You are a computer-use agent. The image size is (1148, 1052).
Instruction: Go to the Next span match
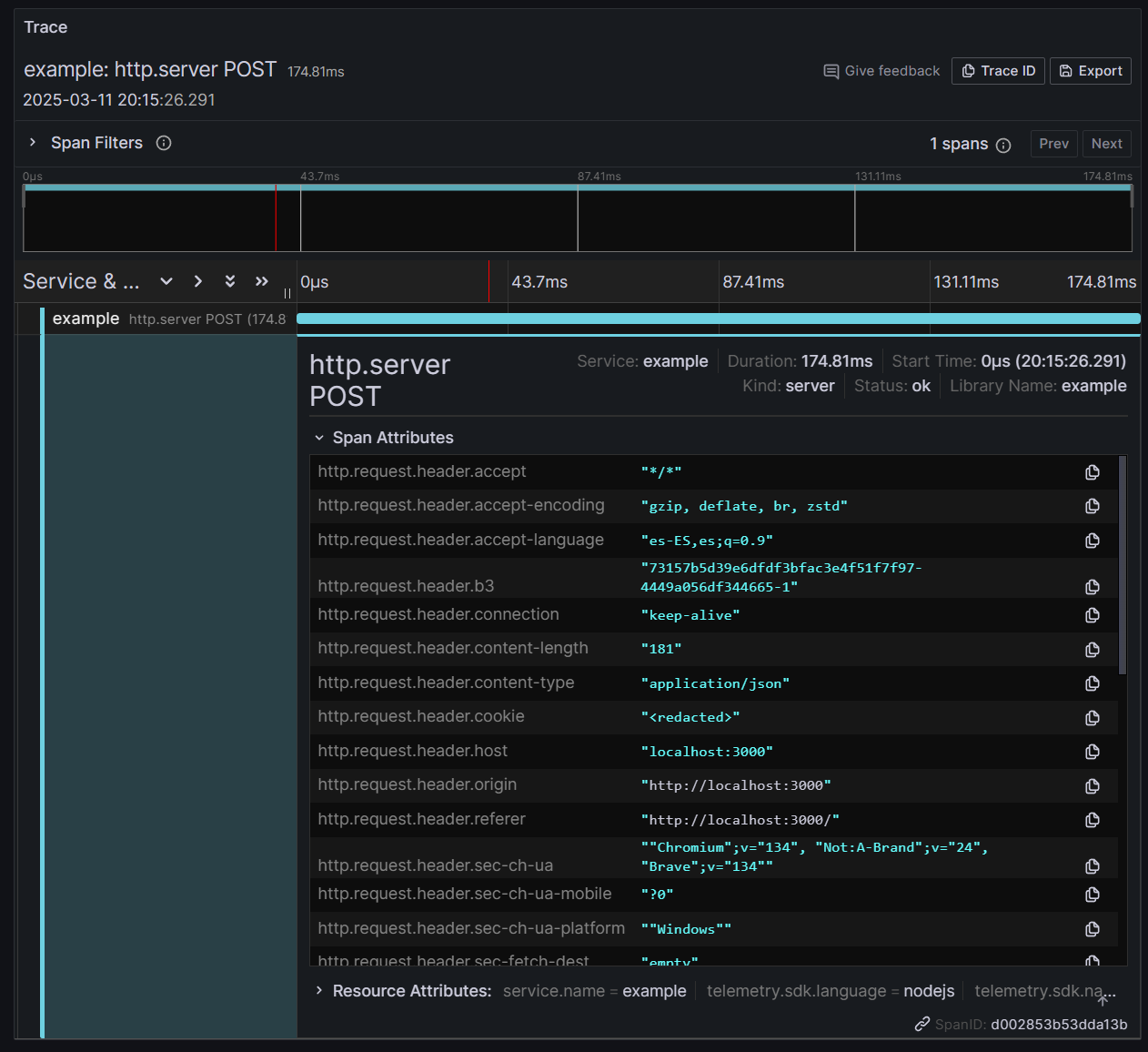point(1106,144)
